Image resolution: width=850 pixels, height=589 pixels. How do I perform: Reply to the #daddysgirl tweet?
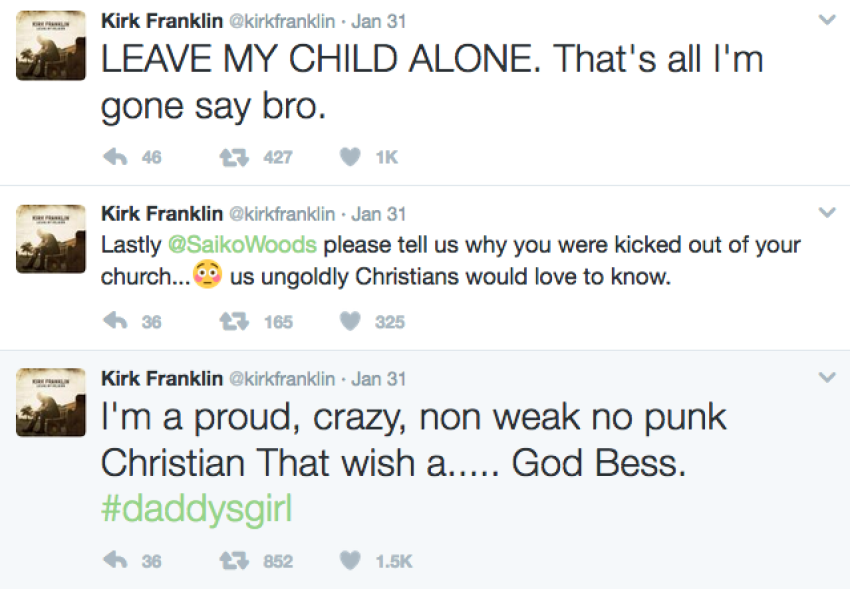[116, 561]
